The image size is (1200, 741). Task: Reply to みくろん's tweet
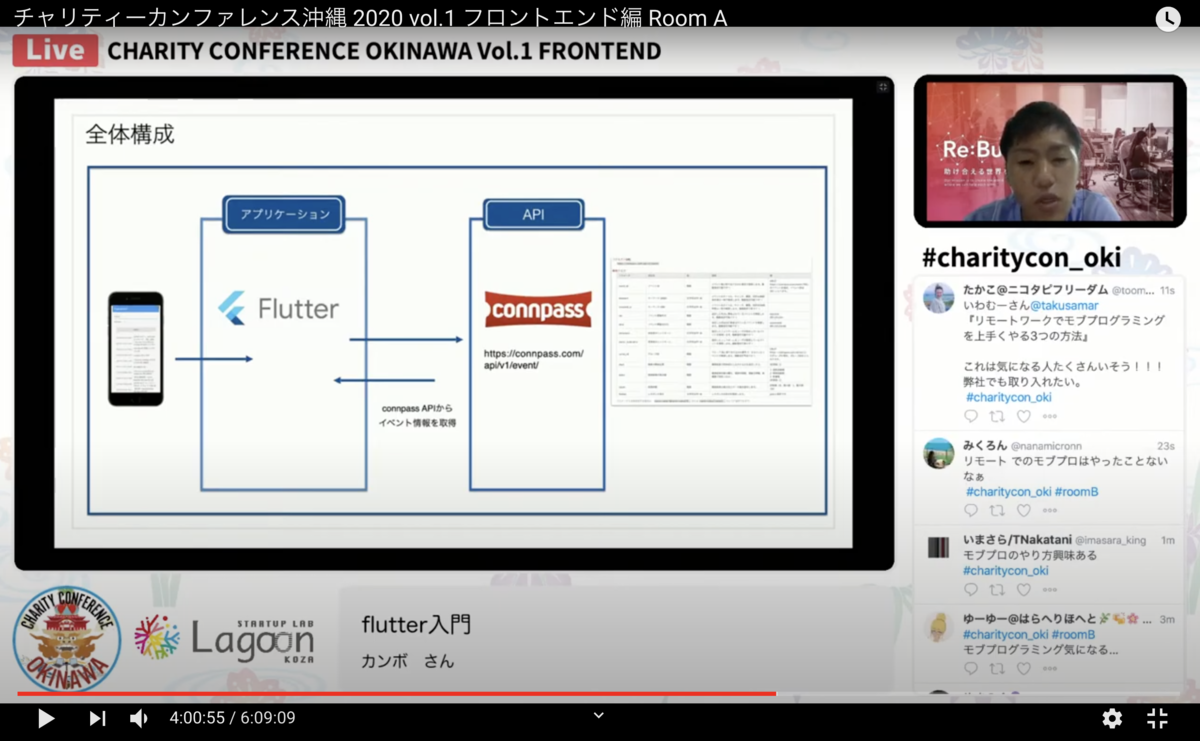click(971, 510)
